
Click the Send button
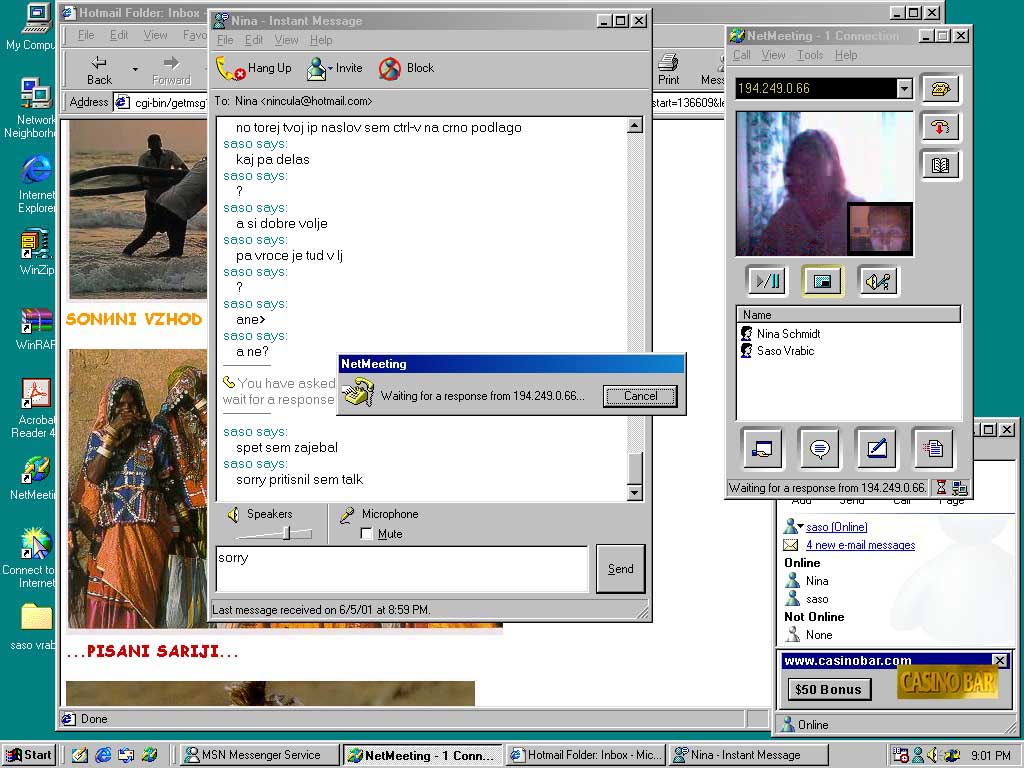point(620,569)
